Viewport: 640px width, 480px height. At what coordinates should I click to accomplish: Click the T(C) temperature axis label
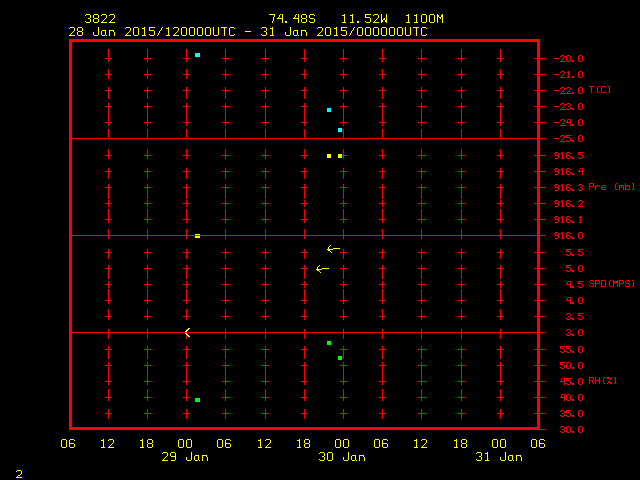[x=600, y=90]
